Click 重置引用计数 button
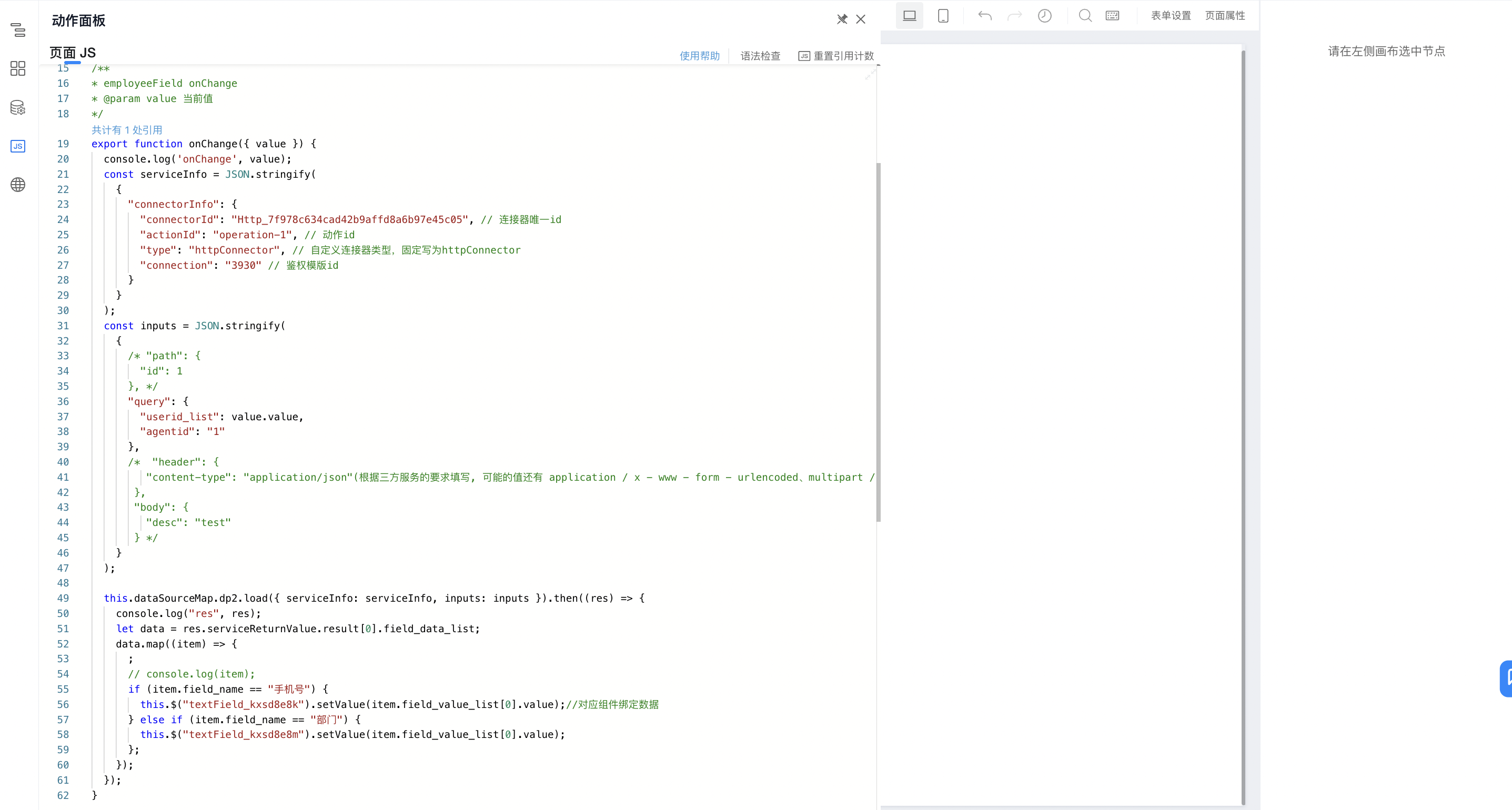Viewport: 1512px width, 810px height. click(836, 56)
